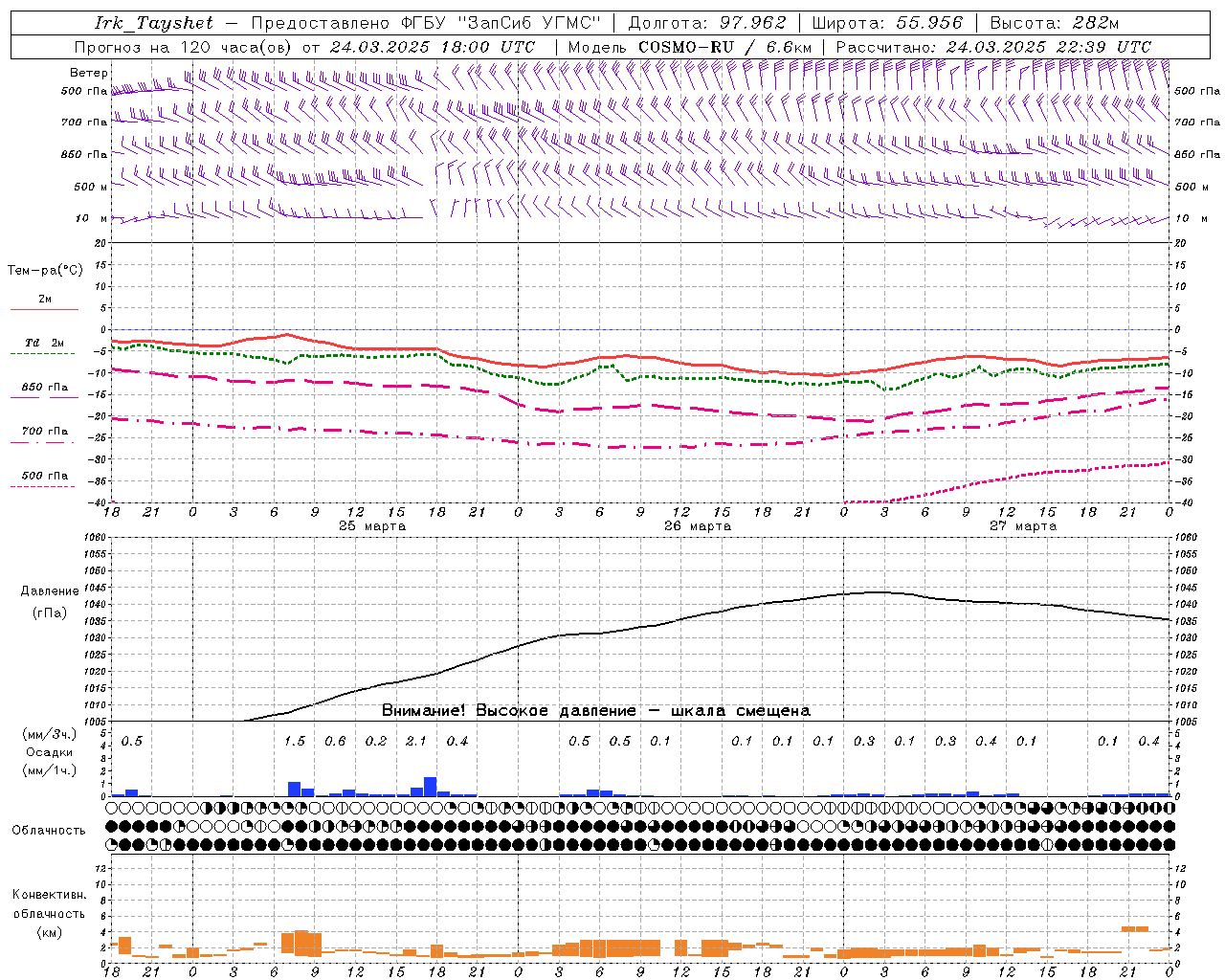Click the 0.6 precipitation amount
Viewport: 1225px width, 980px height.
click(335, 742)
